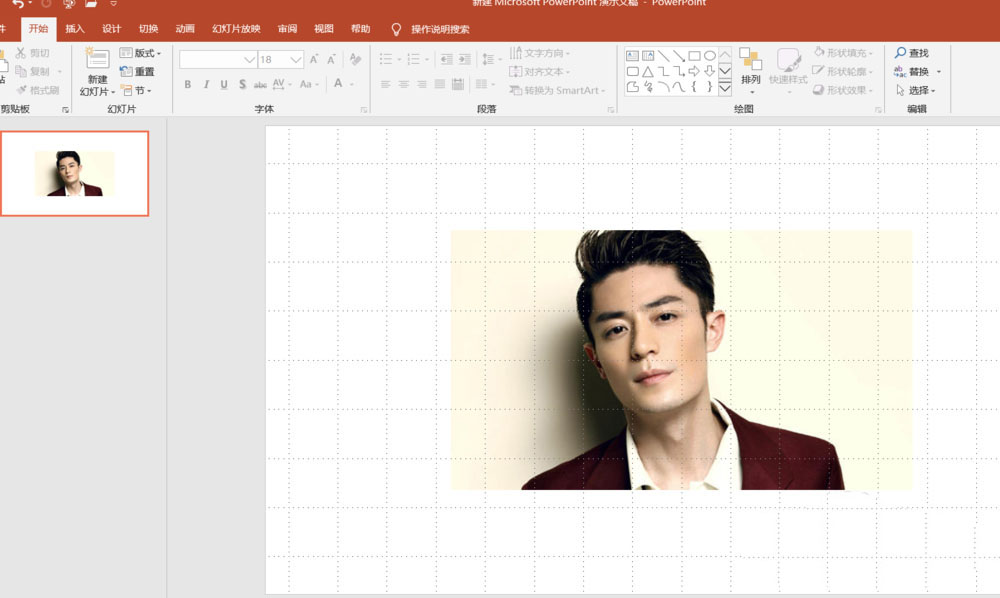
Task: Select the rounded rectangle shape
Action: pyautogui.click(x=633, y=71)
